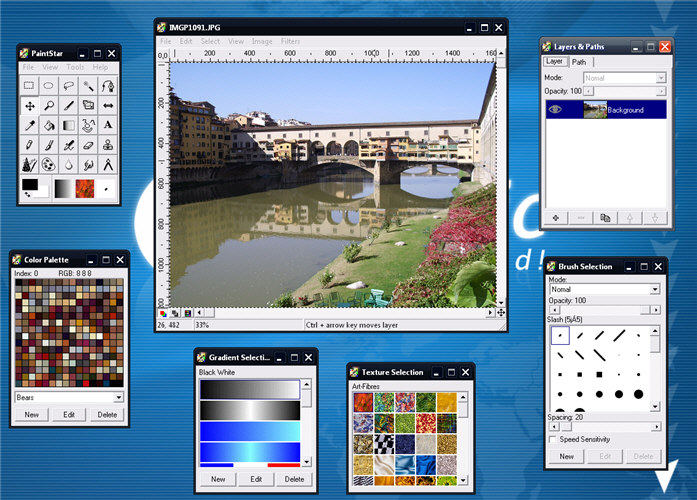697x500 pixels.
Task: Pick the Smudge finger tool
Action: 88,165
